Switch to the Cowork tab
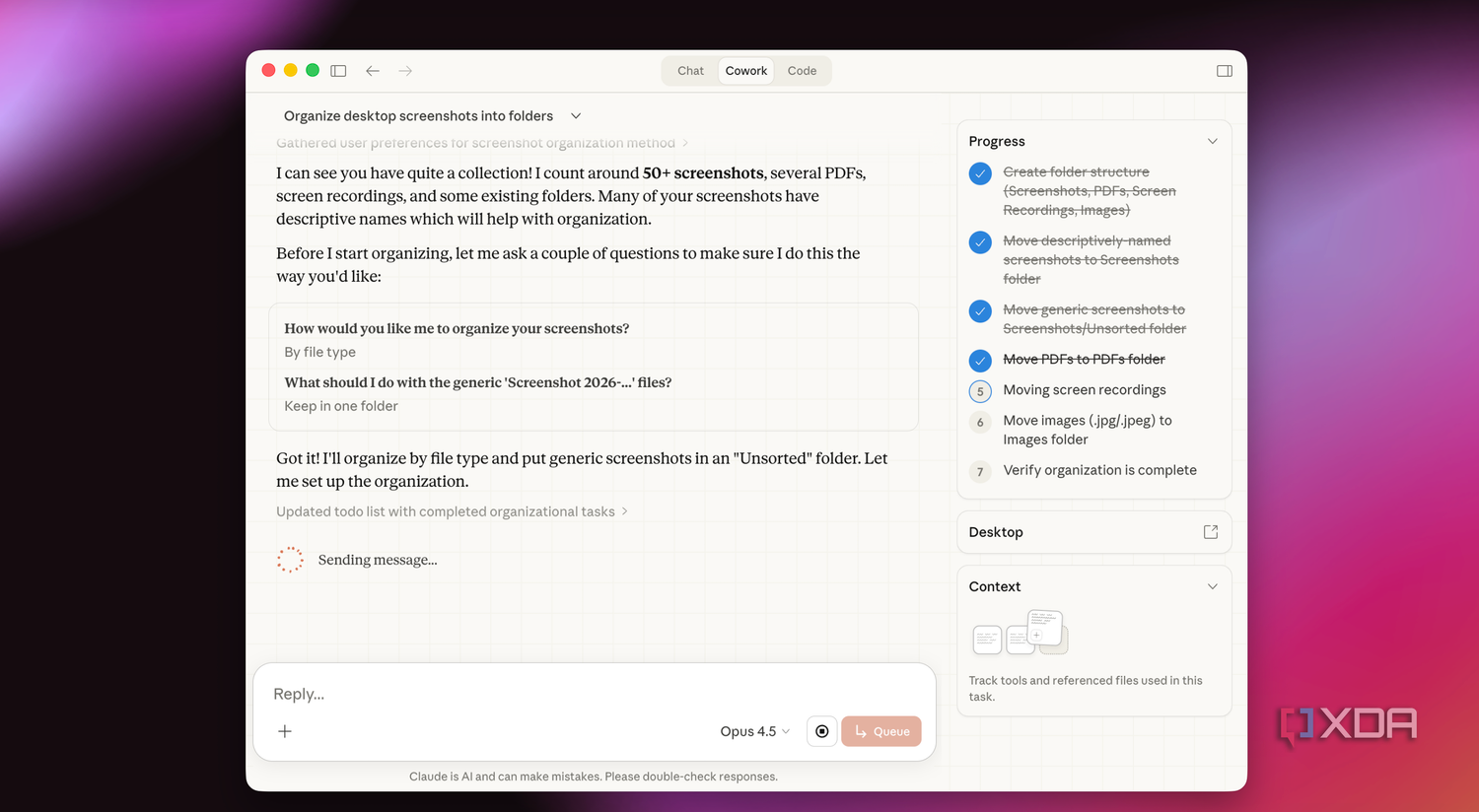The height and width of the screenshot is (812, 1479). pyautogui.click(x=746, y=71)
